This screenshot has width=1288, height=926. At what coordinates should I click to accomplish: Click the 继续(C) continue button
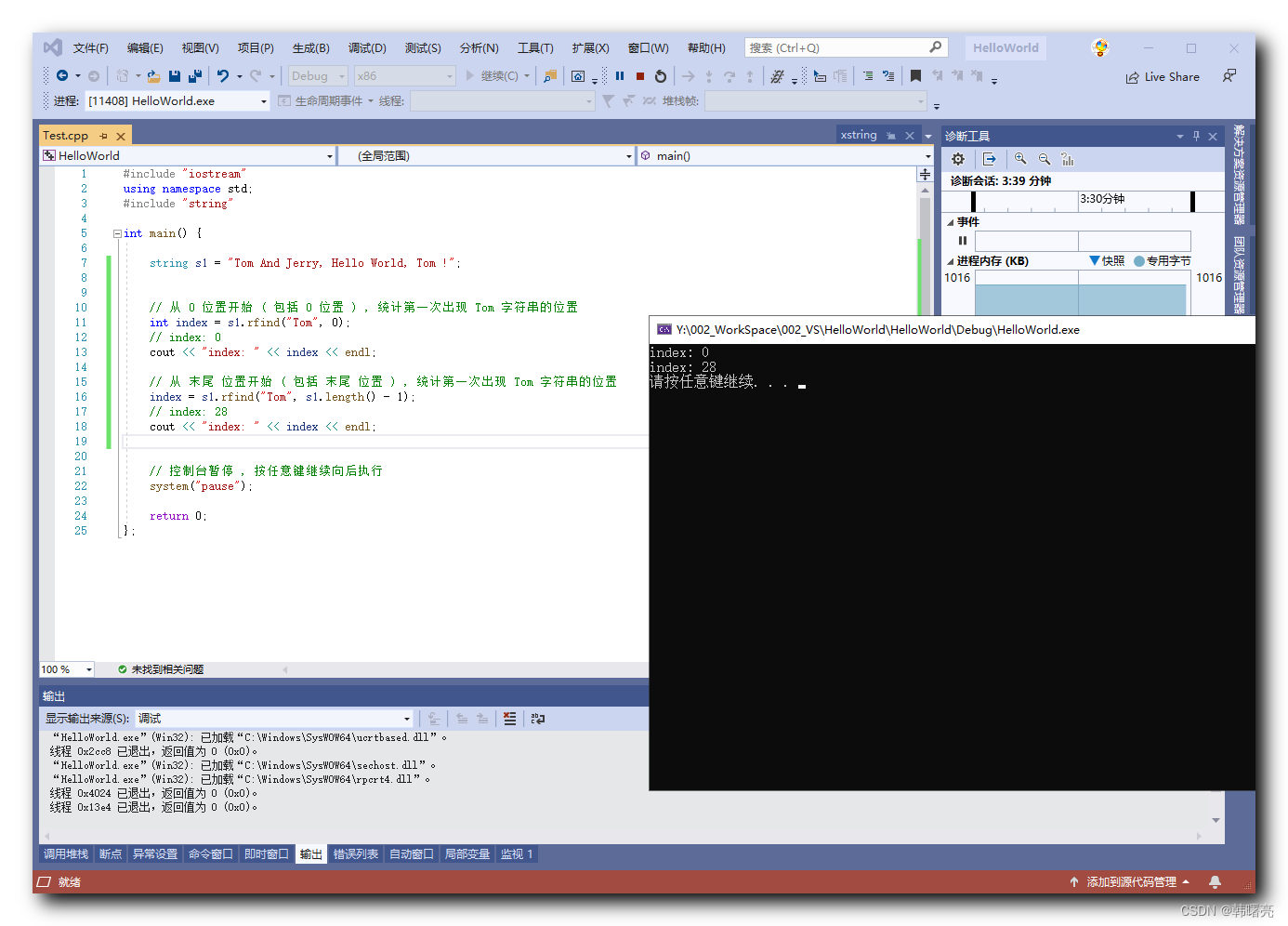tap(493, 76)
